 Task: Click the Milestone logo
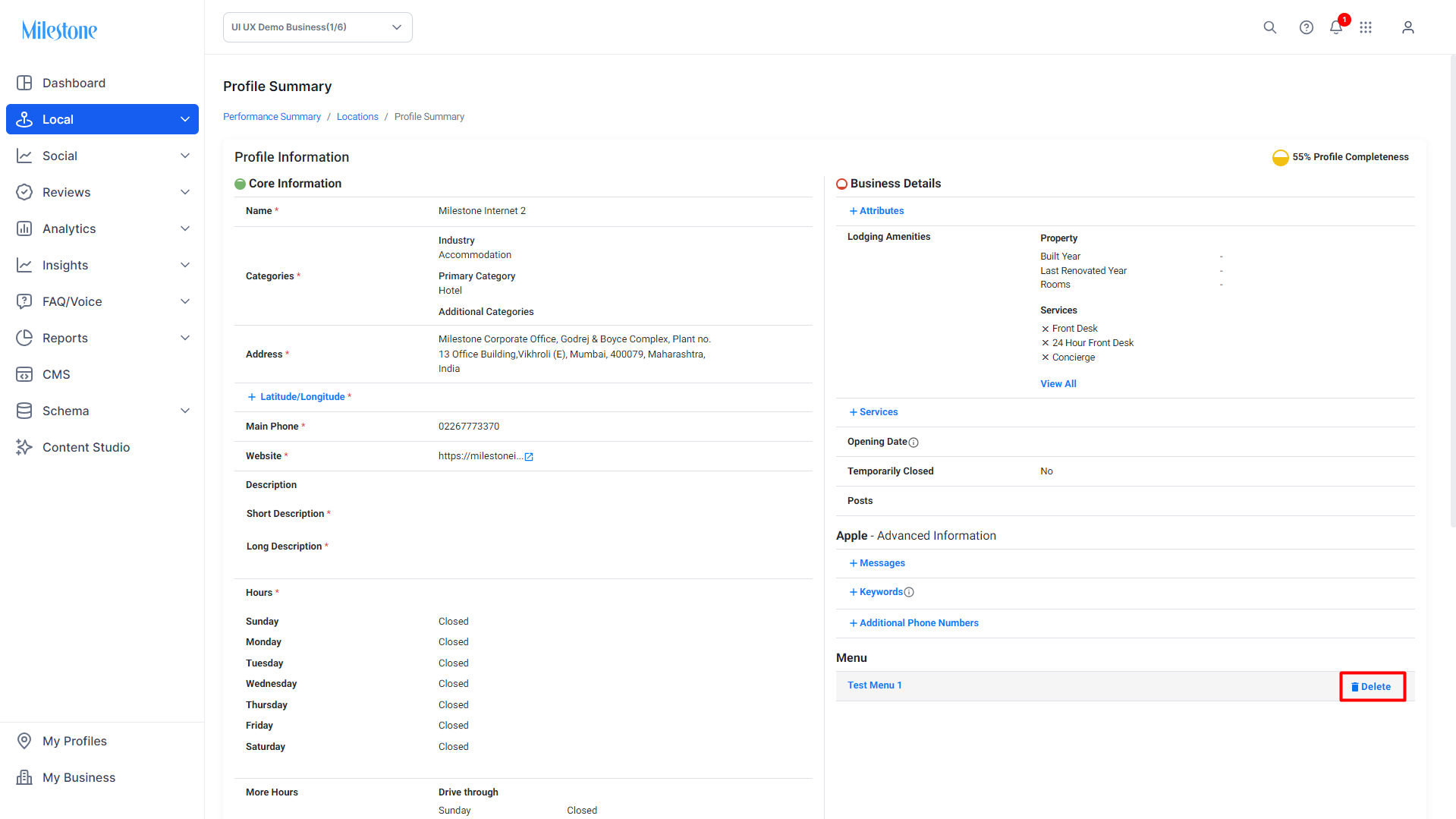click(x=59, y=30)
